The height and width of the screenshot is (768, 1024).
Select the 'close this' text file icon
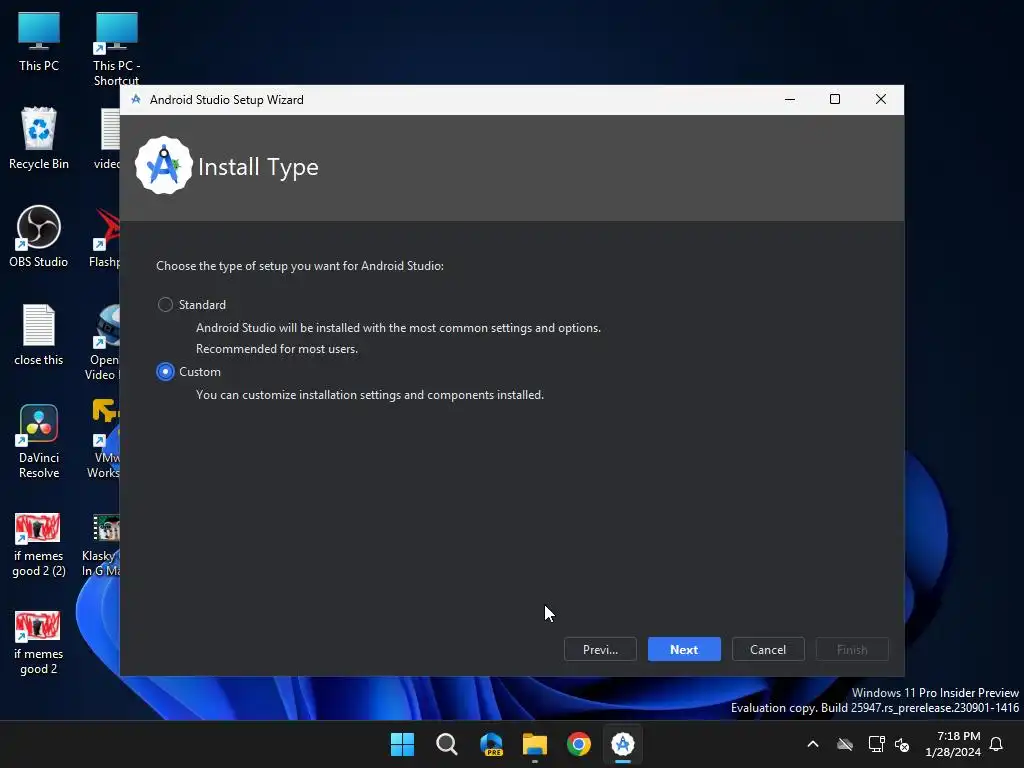[x=39, y=334]
